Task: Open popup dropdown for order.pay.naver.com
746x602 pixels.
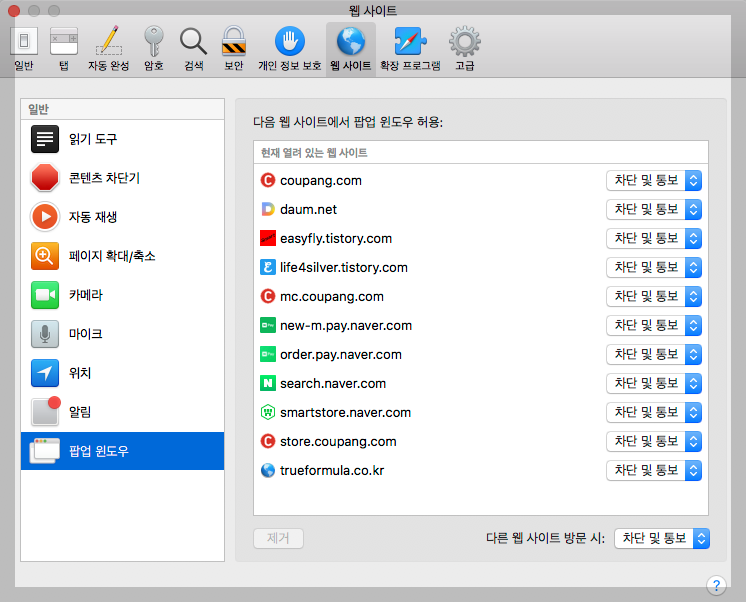Action: (x=654, y=355)
